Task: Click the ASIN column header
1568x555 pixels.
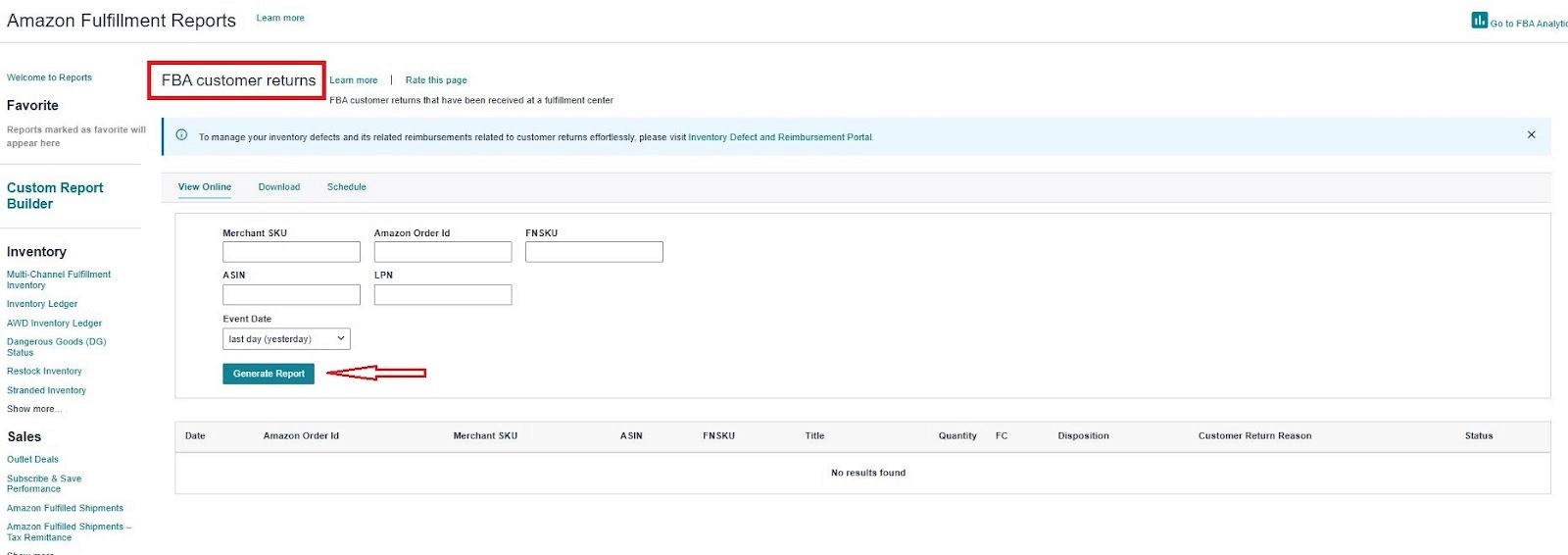Action: pos(631,435)
